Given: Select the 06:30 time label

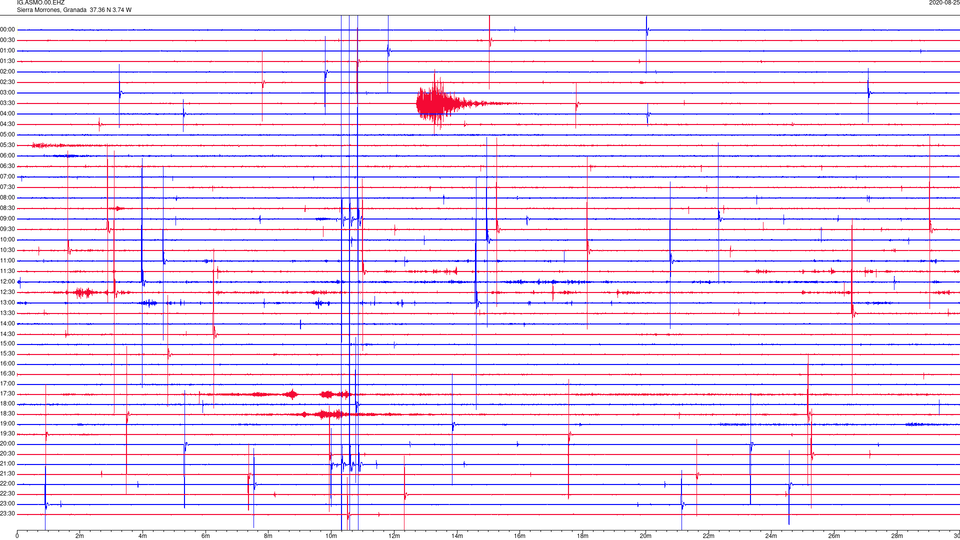Looking at the screenshot, I should tap(8, 166).
